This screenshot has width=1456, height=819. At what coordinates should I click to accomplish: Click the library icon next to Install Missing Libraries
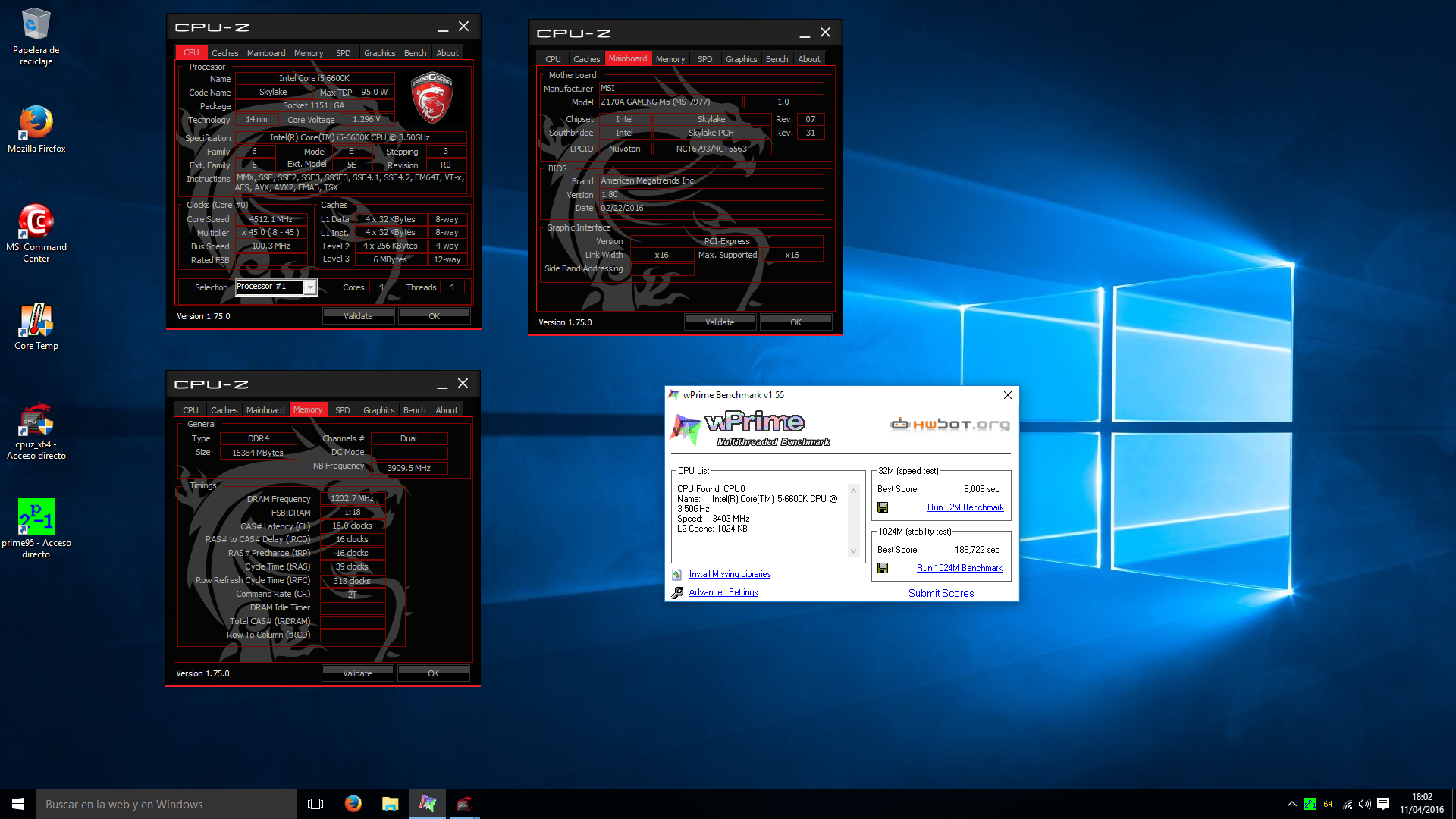[677, 575]
